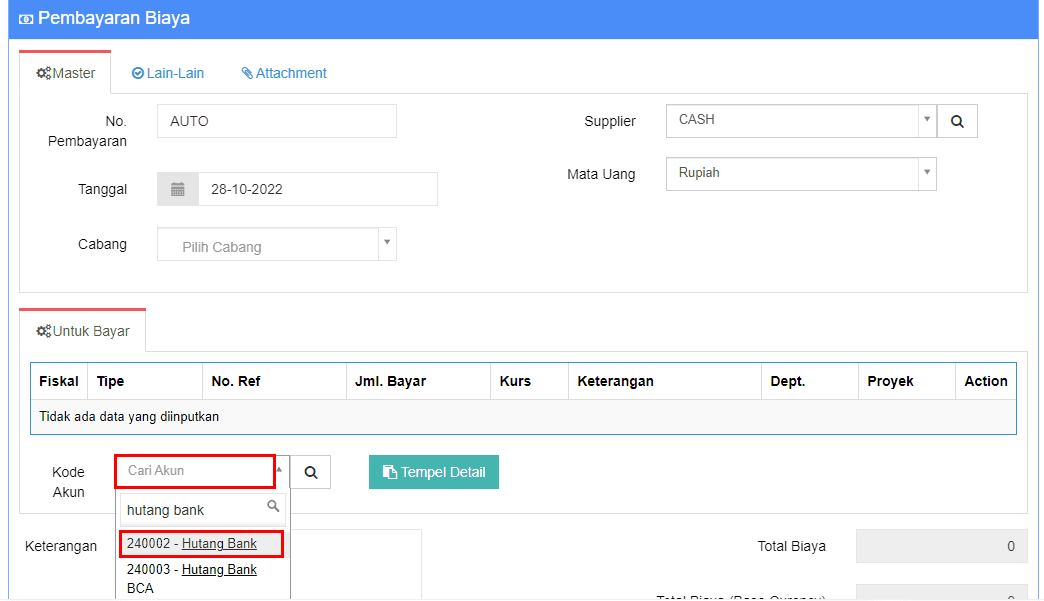Click the magnifier icon in account search box
1044x601 pixels.
(273, 508)
